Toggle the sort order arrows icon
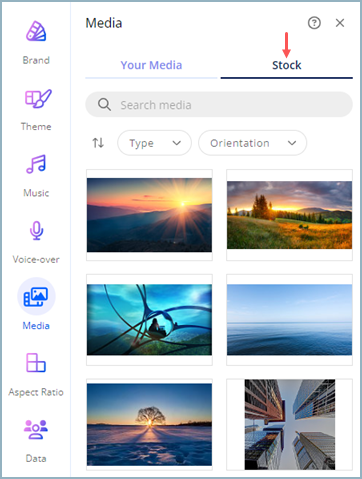The width and height of the screenshot is (362, 479). pyautogui.click(x=98, y=143)
